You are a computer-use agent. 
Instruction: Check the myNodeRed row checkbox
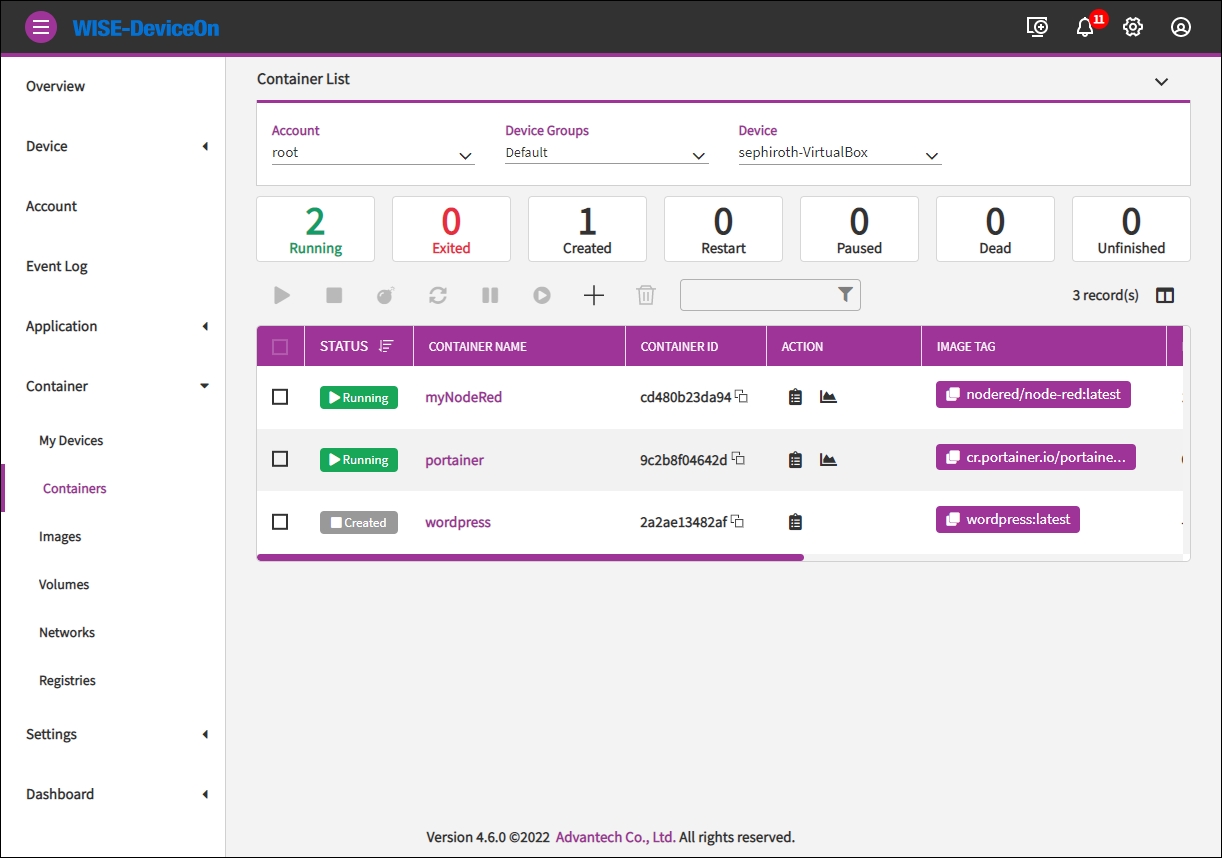(x=280, y=397)
